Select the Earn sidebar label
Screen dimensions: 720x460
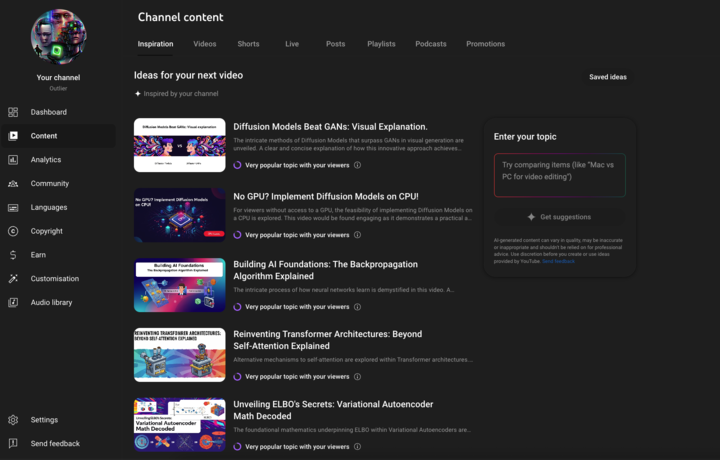click(38, 255)
